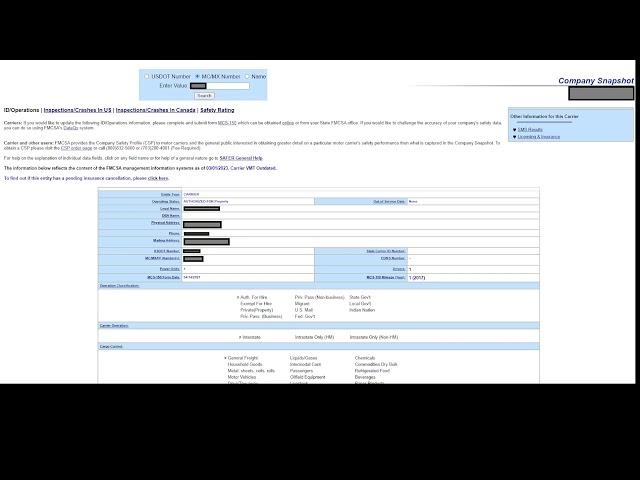The image size is (640, 480).
Task: Click the Mailing Address field label
Action: click(x=166, y=240)
